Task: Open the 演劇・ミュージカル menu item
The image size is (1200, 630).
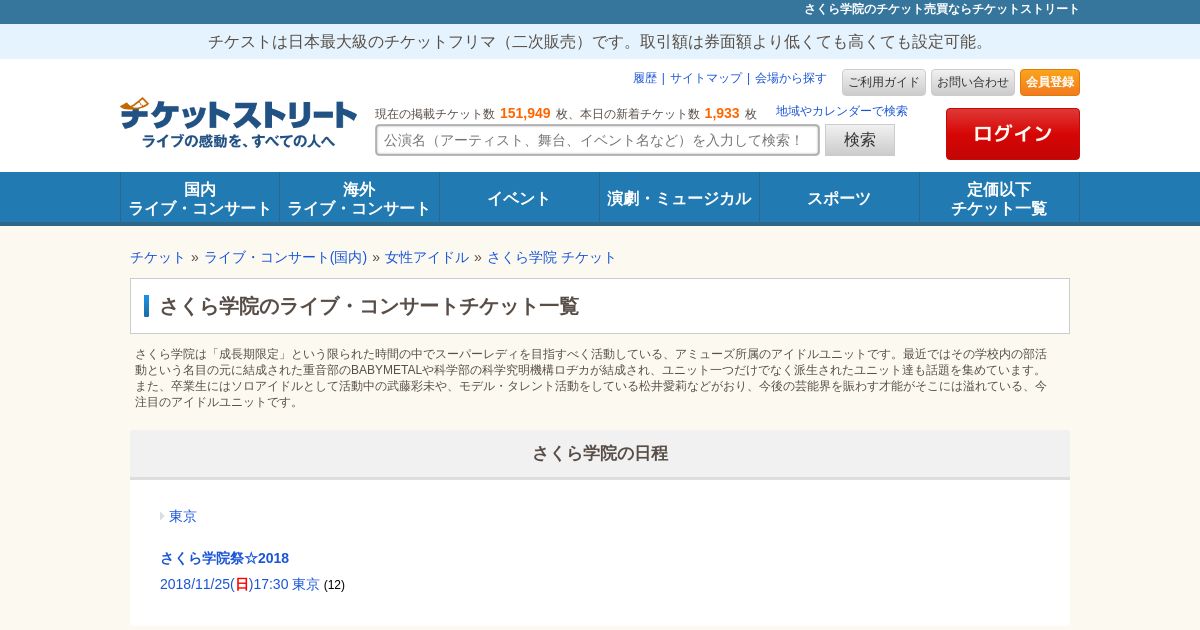Action: (679, 198)
